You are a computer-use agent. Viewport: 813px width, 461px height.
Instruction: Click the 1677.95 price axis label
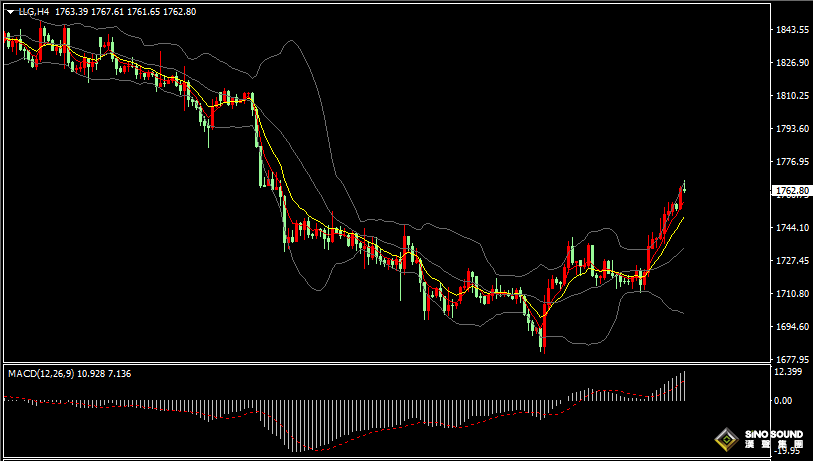tap(792, 359)
